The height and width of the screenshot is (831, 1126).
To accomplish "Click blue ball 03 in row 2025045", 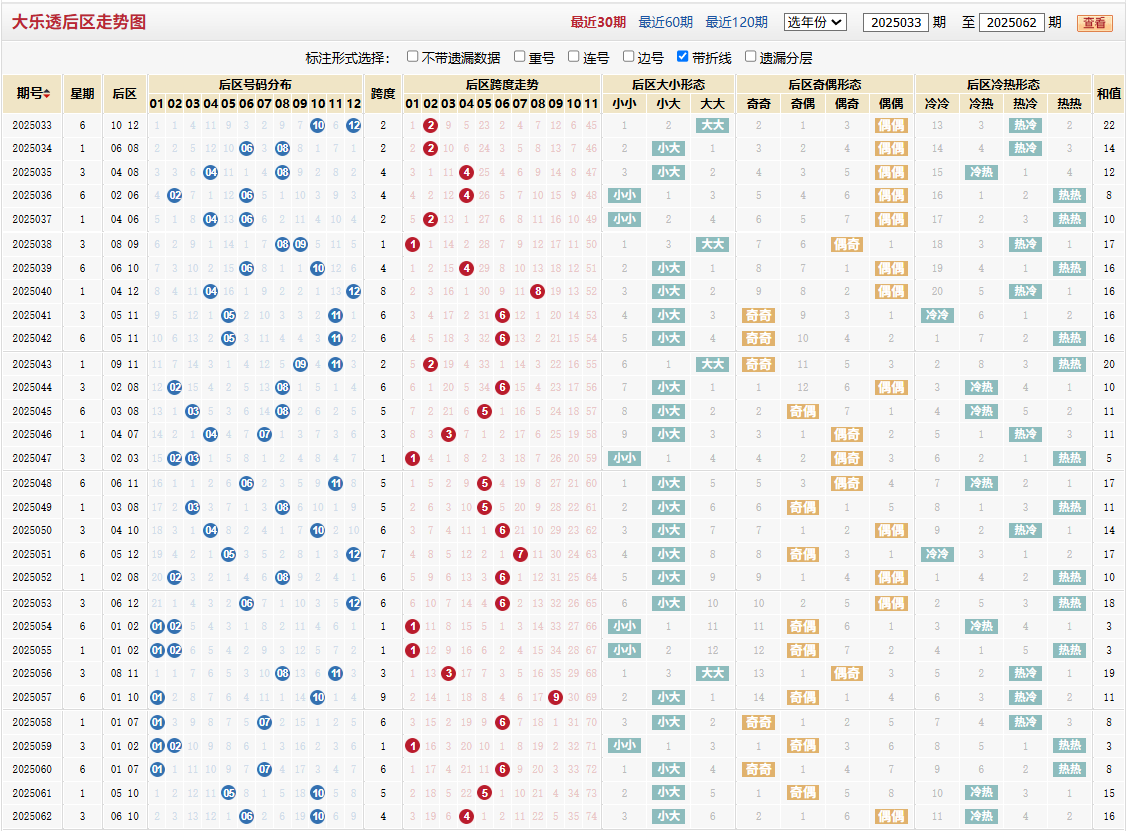I will pyautogui.click(x=192, y=412).
